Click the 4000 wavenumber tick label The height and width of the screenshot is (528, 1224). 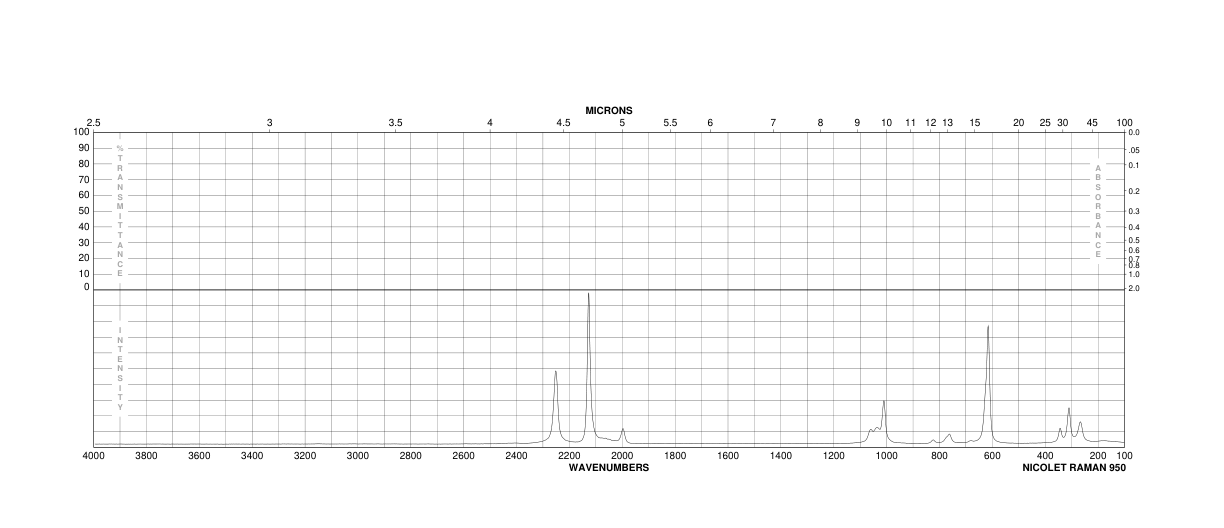pyautogui.click(x=93, y=456)
